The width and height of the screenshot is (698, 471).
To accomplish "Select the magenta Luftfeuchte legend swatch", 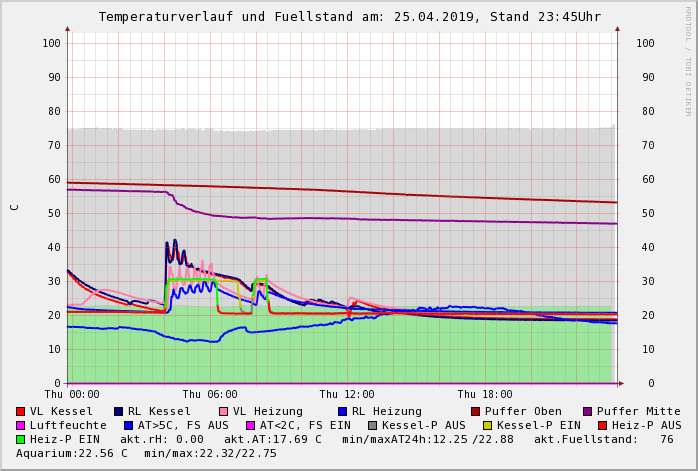I will click(21, 425).
